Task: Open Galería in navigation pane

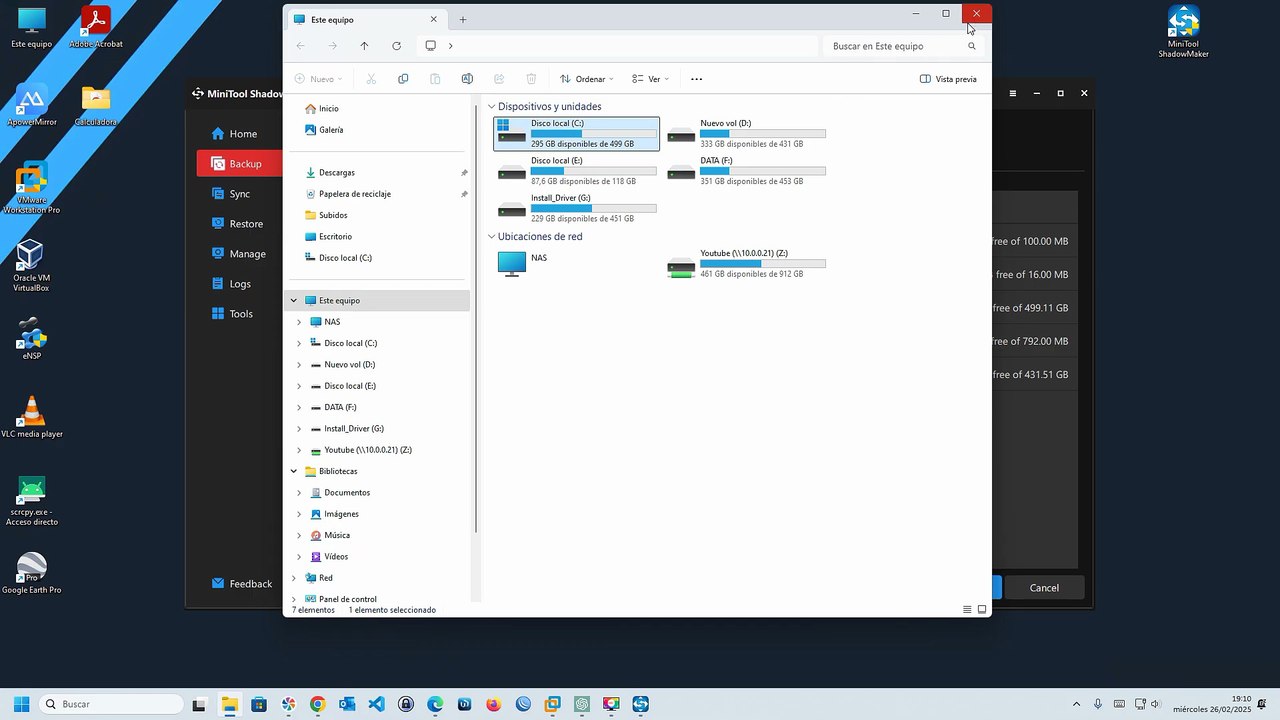Action: click(323, 130)
